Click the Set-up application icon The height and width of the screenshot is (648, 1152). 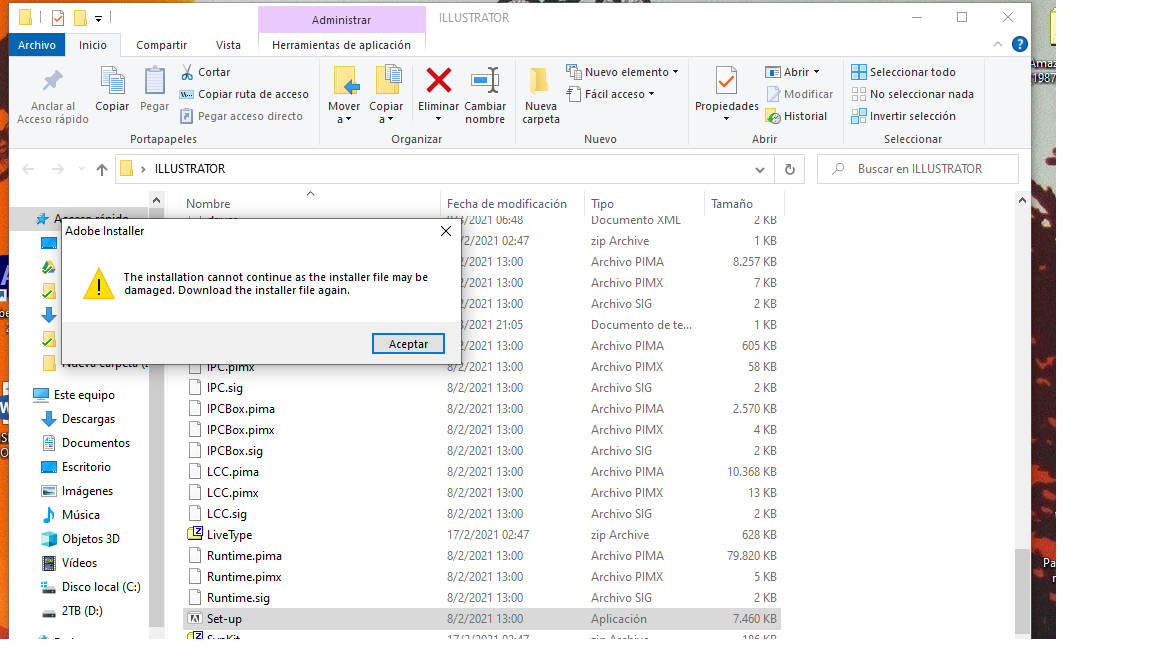coord(195,619)
